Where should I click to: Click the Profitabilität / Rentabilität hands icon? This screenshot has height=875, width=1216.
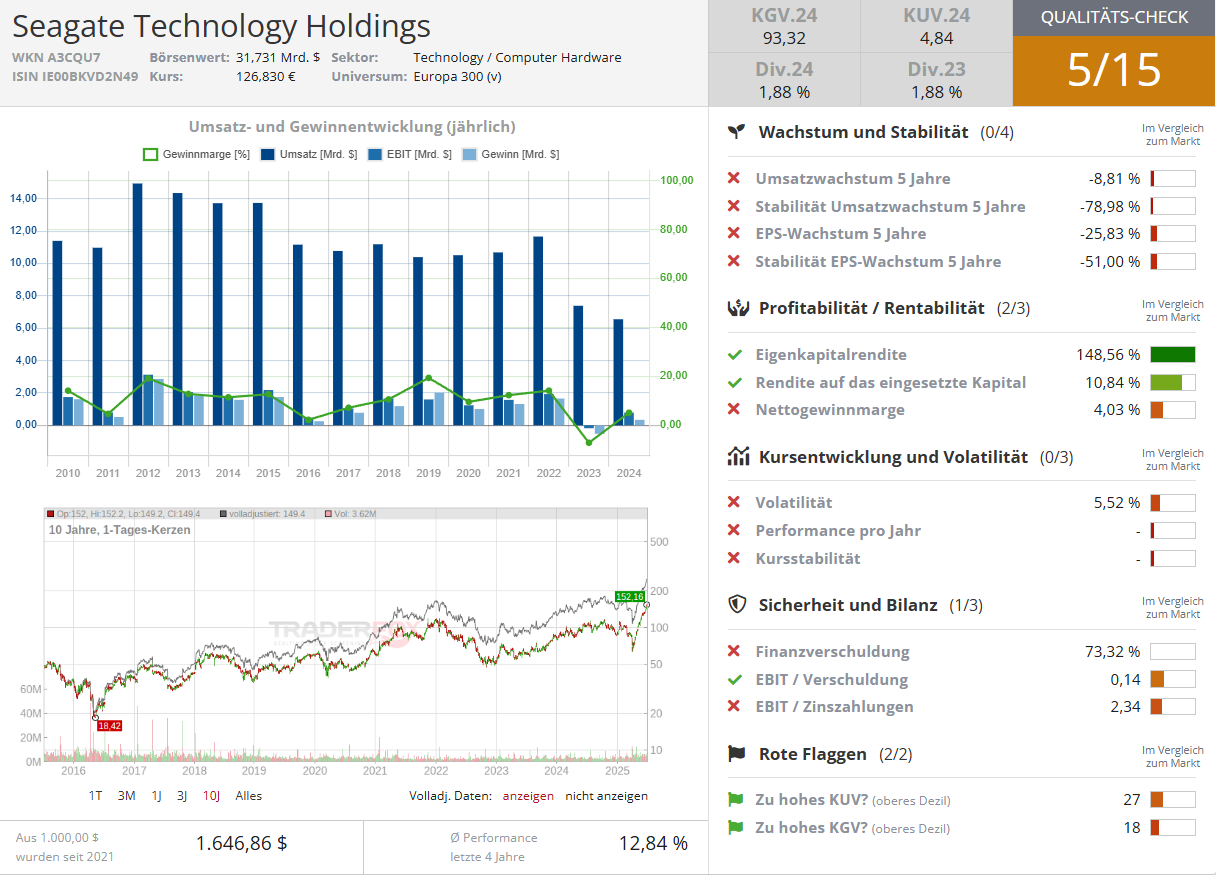(738, 308)
